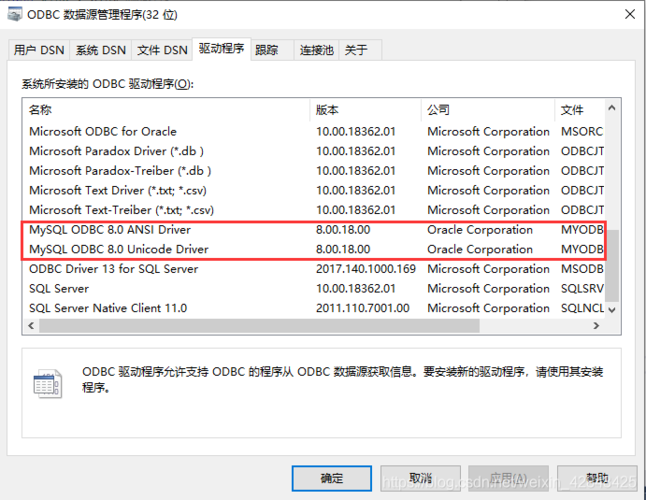The width and height of the screenshot is (646, 500).
Task: Switch to the 系统 DSN tab
Action: (101, 50)
